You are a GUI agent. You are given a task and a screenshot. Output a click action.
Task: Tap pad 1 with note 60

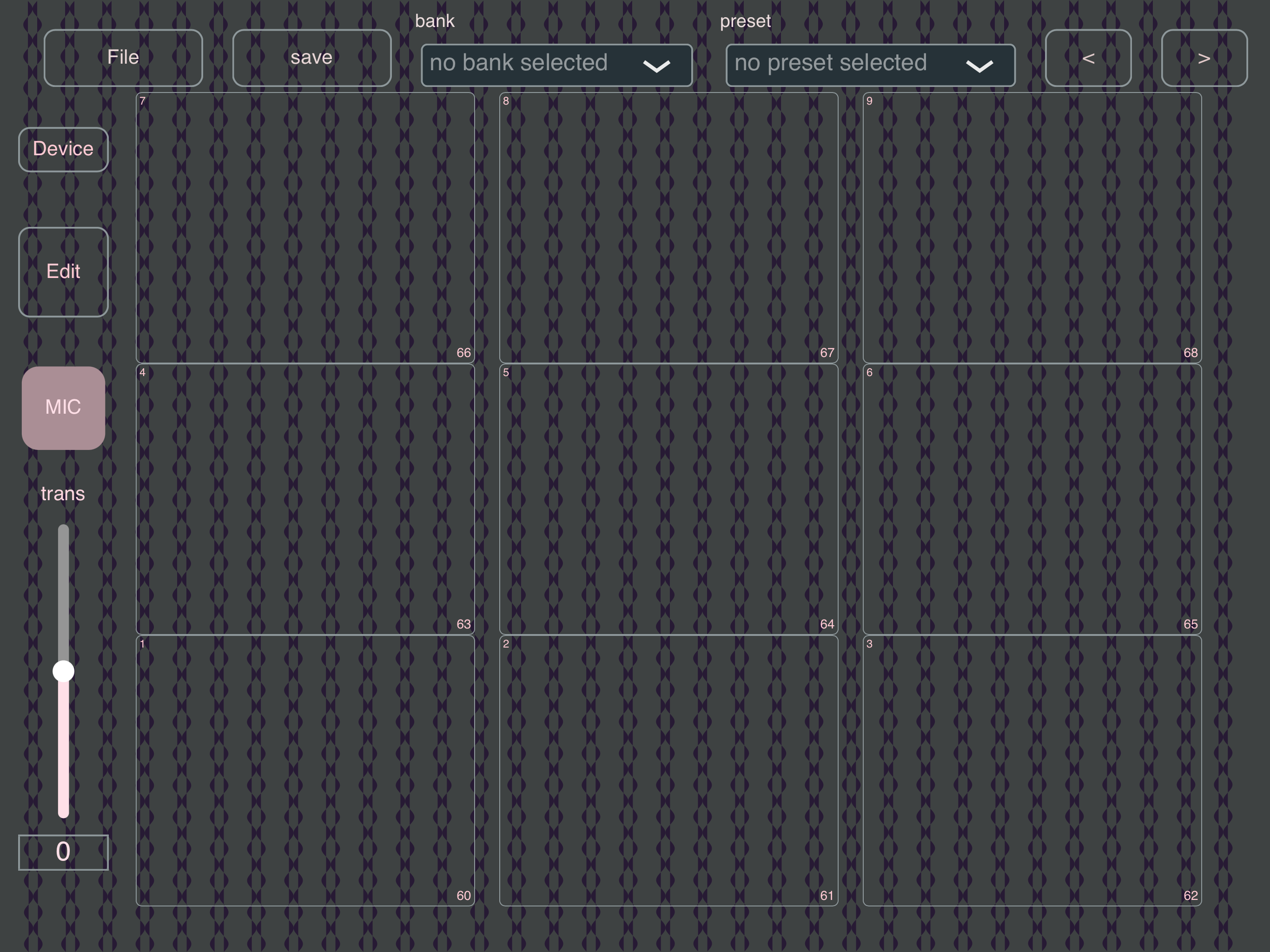[x=305, y=771]
